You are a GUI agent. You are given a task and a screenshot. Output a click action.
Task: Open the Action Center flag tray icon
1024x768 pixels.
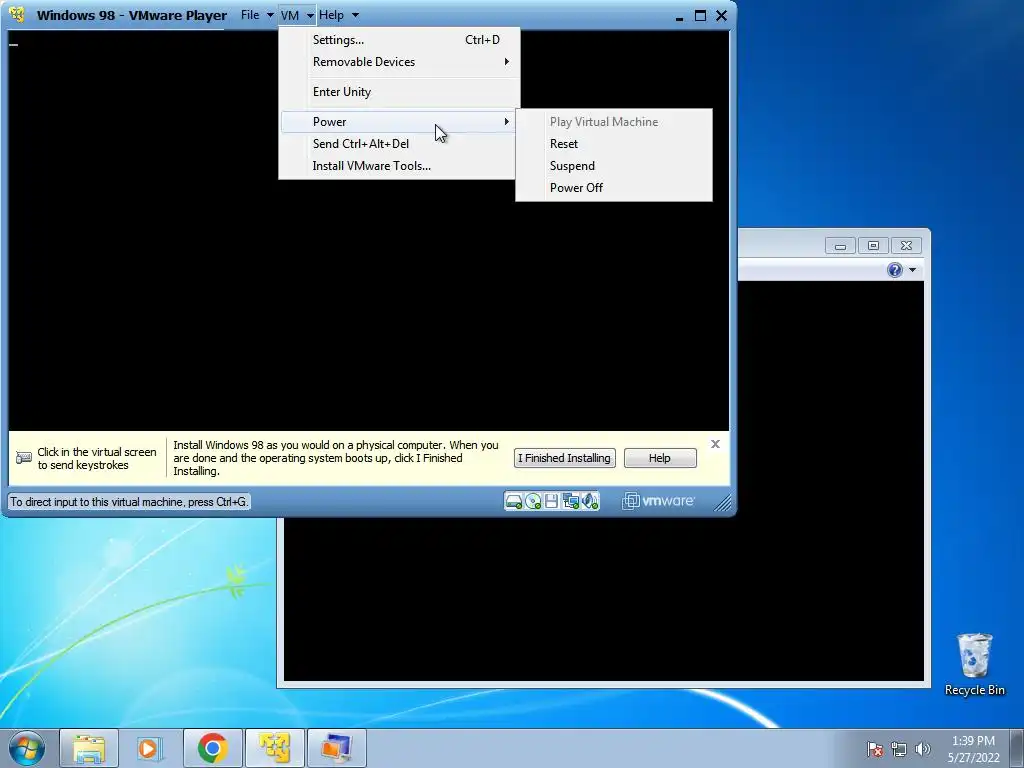pyautogui.click(x=874, y=749)
